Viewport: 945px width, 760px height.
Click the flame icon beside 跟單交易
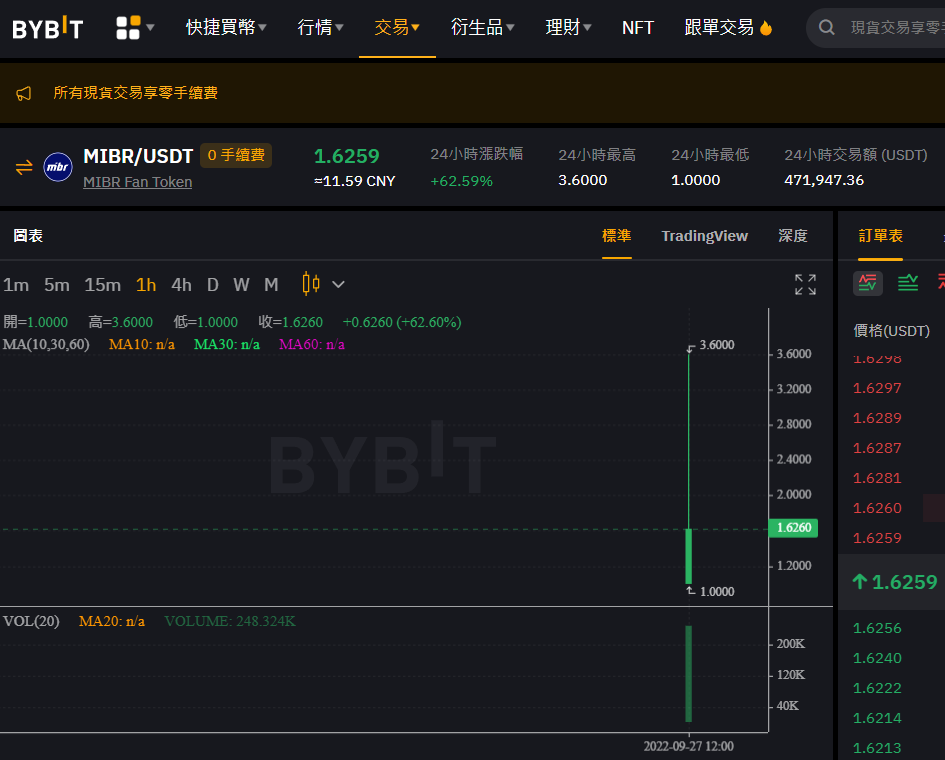766,28
